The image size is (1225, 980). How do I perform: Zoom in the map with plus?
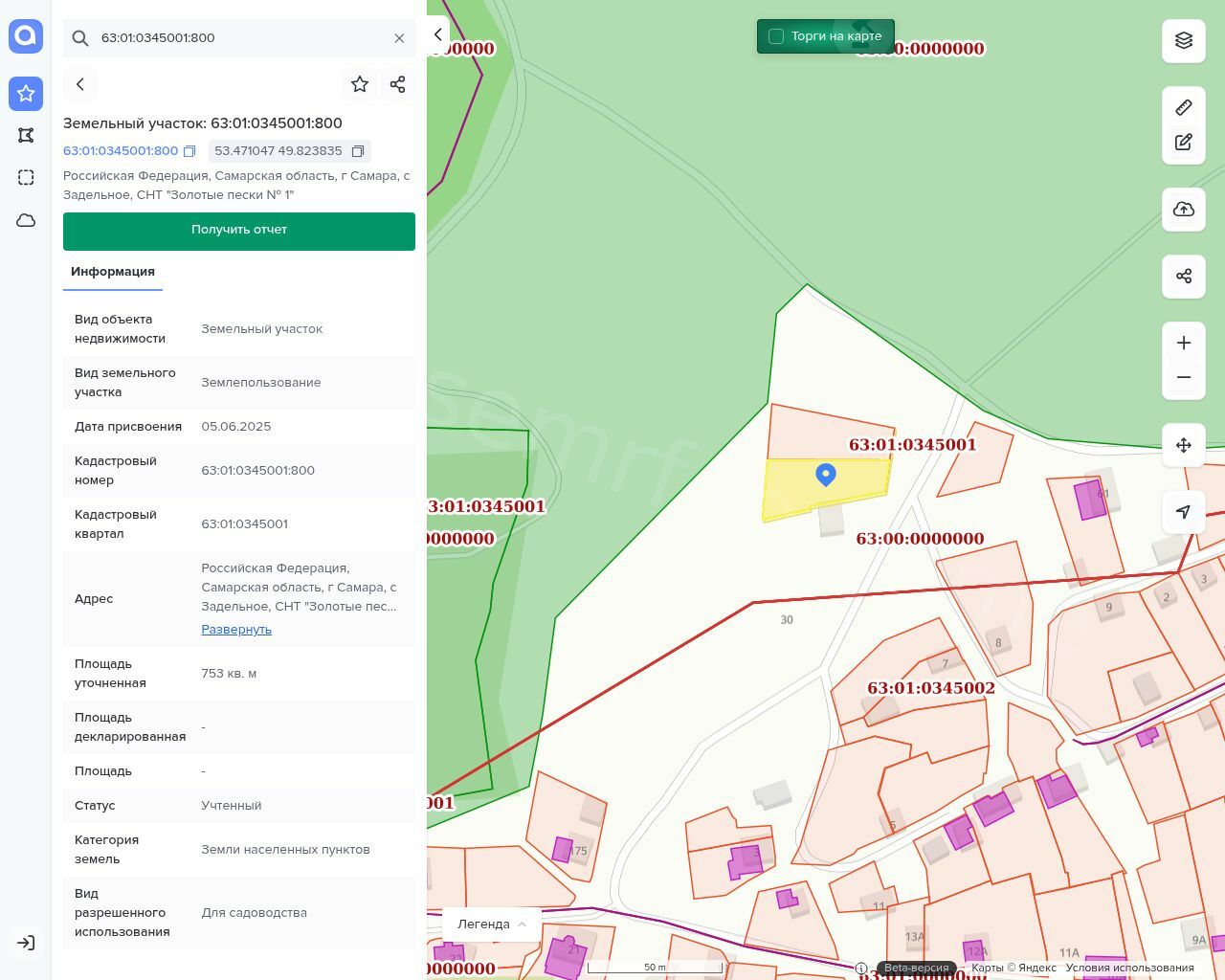pyautogui.click(x=1183, y=344)
